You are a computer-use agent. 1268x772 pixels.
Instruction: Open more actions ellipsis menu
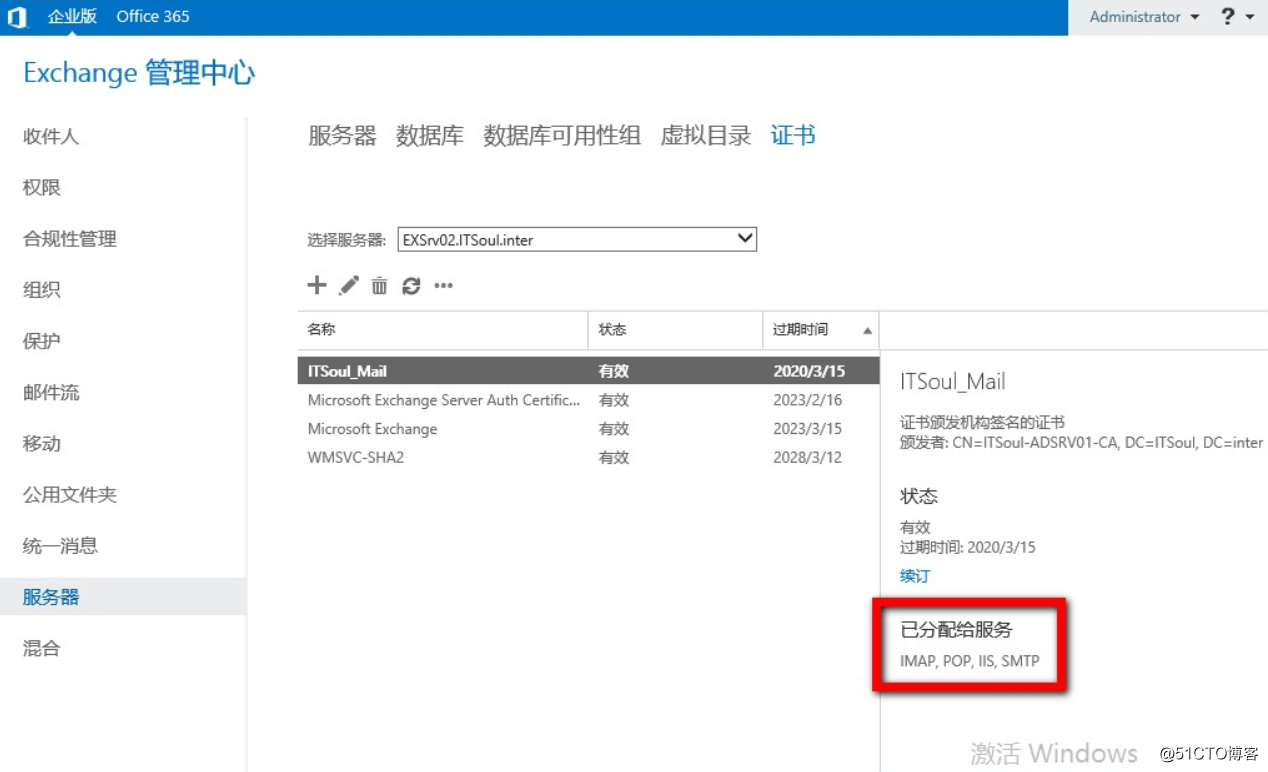[x=444, y=286]
